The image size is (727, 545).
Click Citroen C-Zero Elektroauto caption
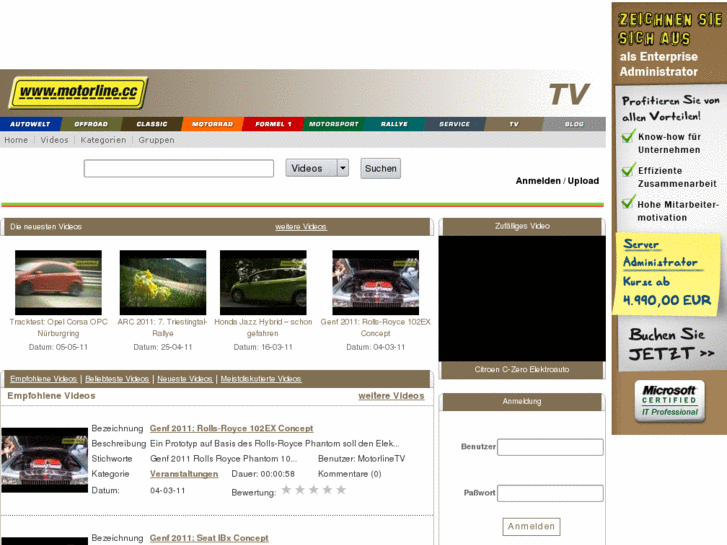522,370
